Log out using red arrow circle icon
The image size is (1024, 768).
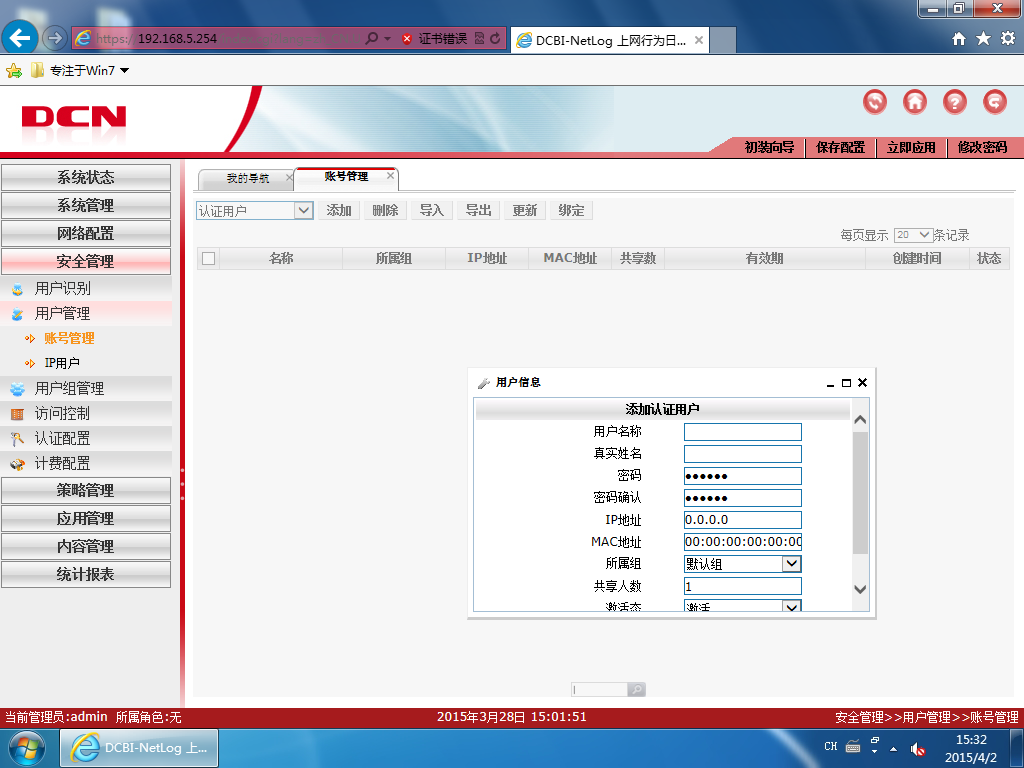(x=995, y=102)
